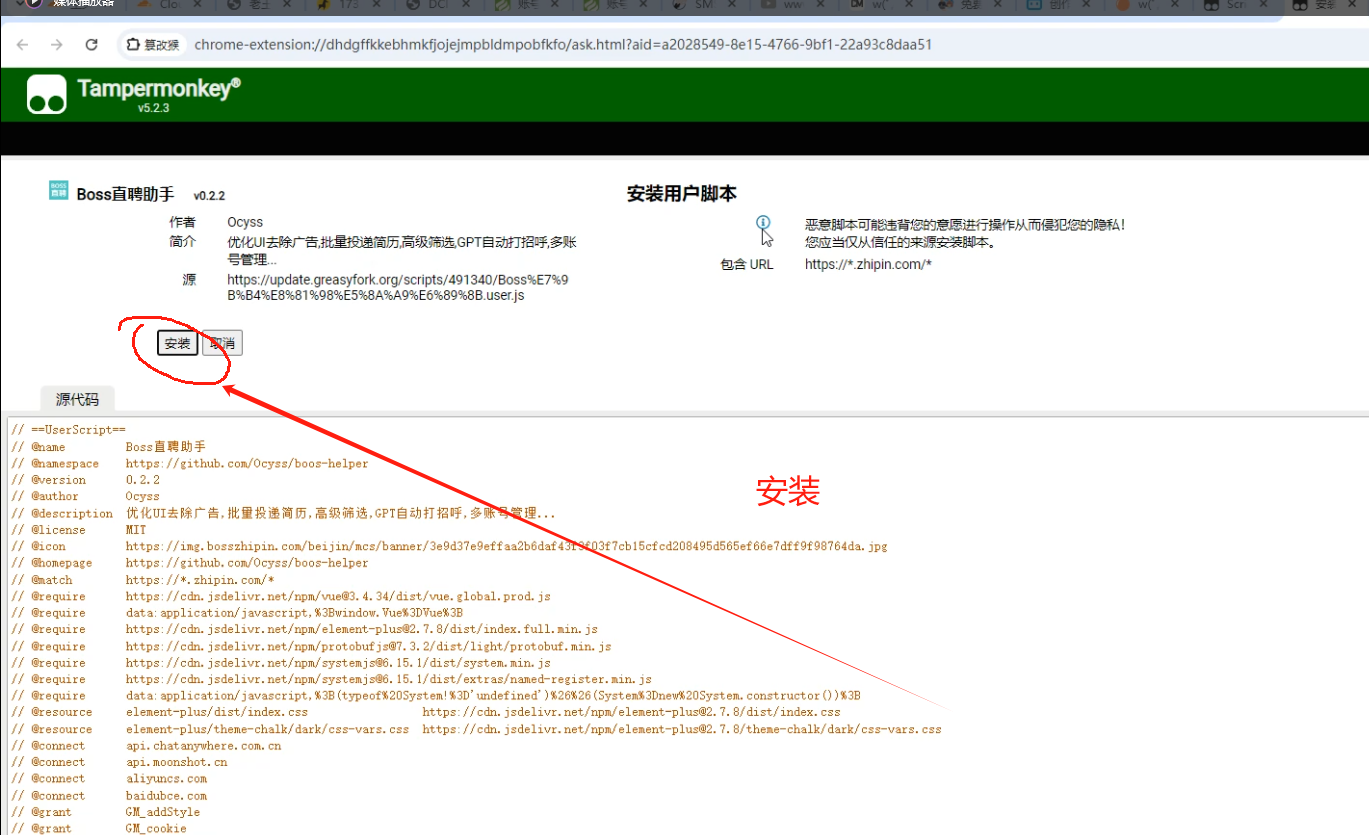Click the media player icon at top-left
The height and width of the screenshot is (835, 1369).
coord(34,4)
